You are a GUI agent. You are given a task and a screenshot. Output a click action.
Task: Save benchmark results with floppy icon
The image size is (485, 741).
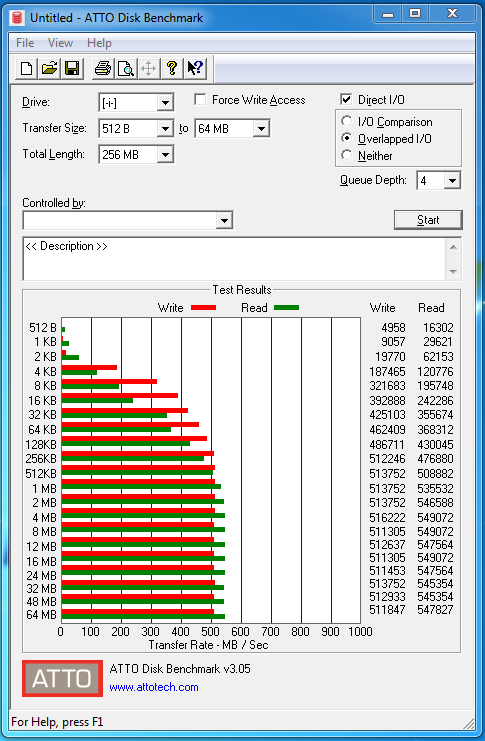(72, 69)
